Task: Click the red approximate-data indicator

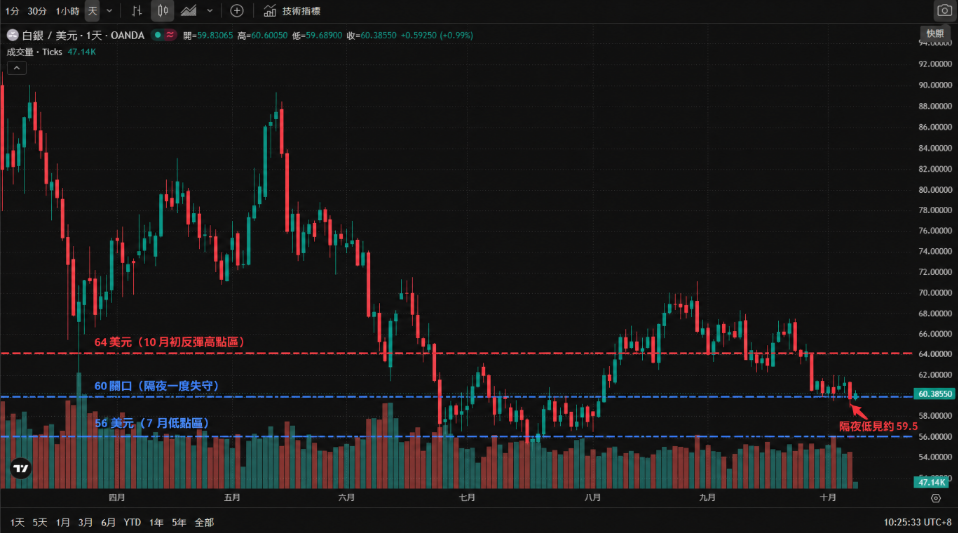Action: pos(170,35)
